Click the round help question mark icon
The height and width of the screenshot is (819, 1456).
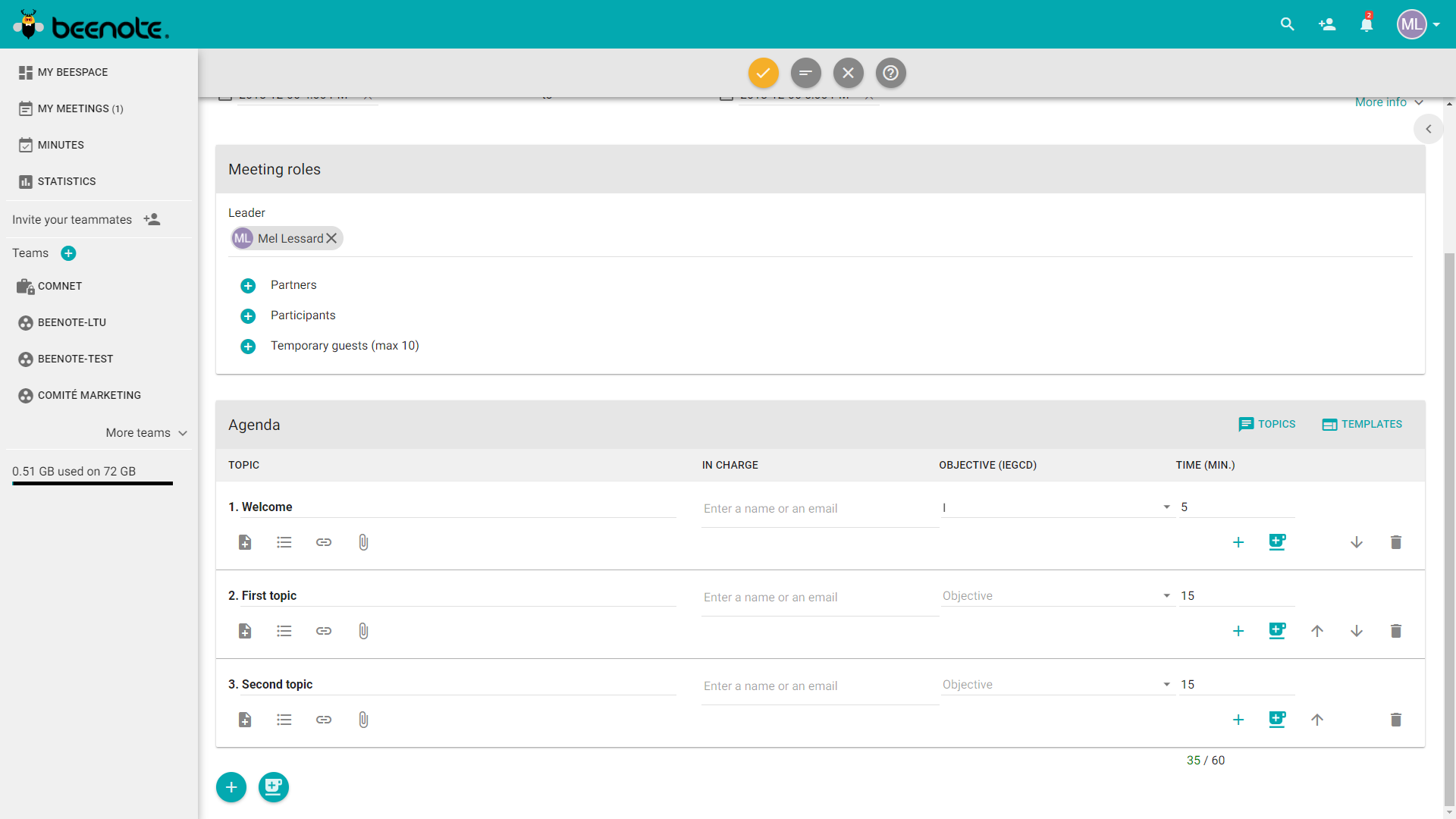tap(890, 73)
